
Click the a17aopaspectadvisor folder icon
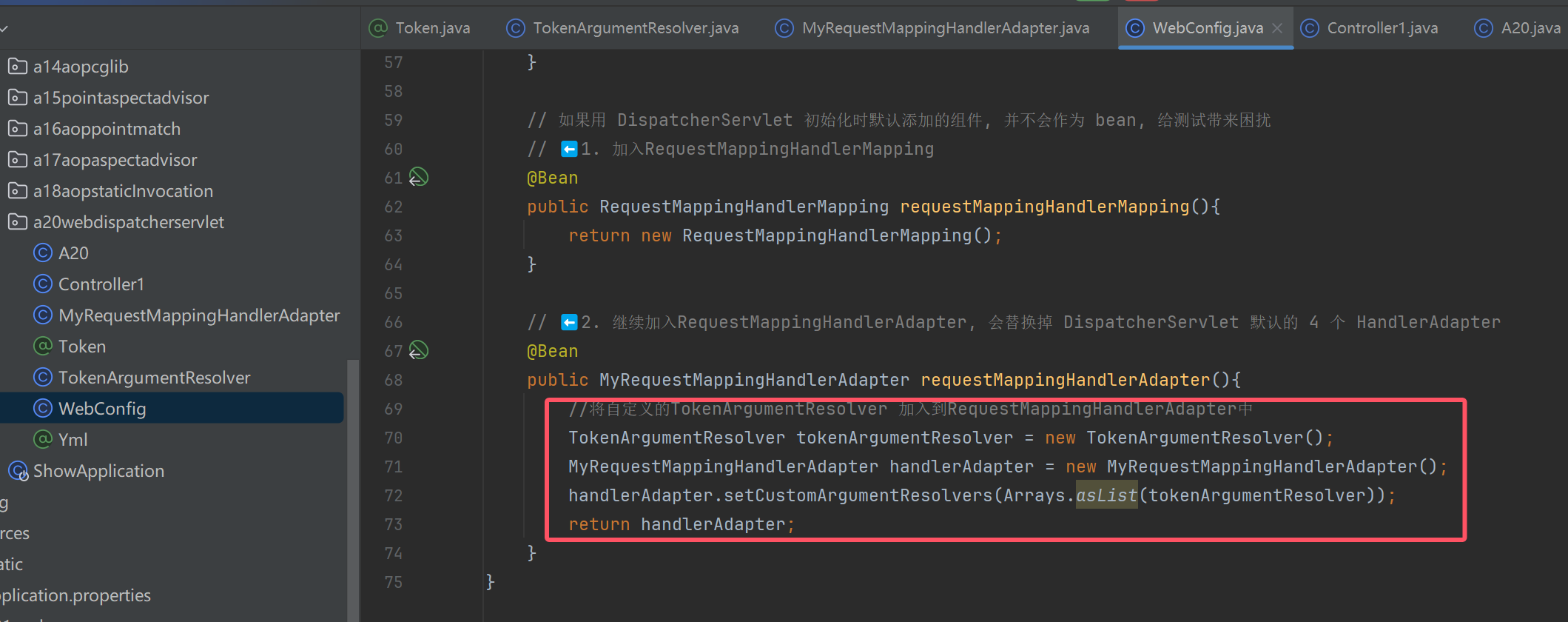(18, 160)
